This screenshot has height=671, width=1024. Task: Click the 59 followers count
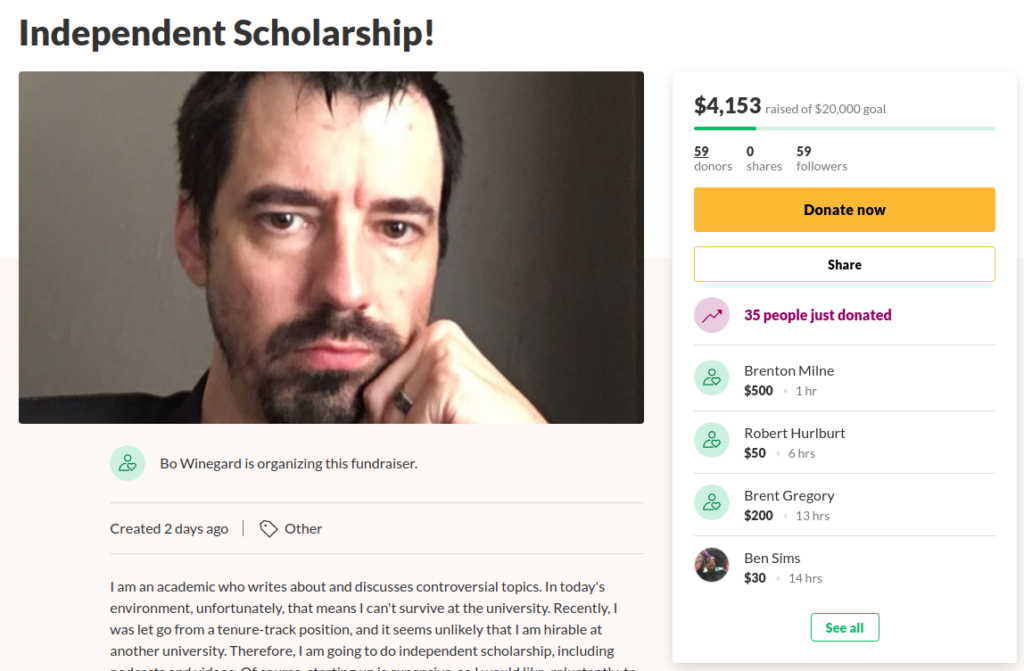coord(822,158)
